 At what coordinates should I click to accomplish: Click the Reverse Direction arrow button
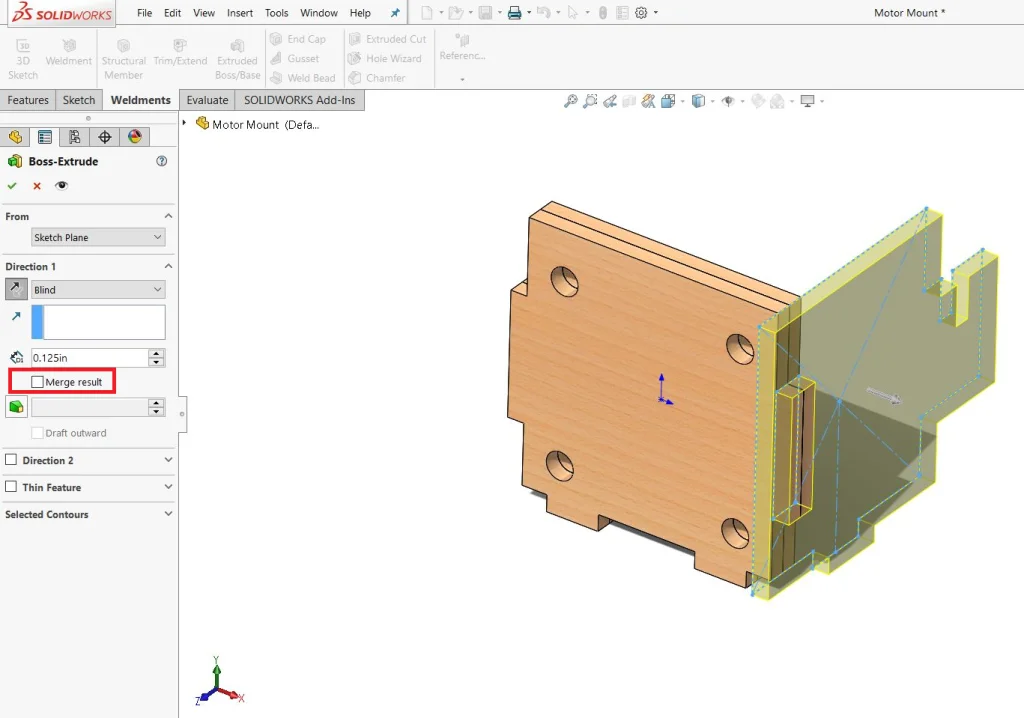point(17,289)
